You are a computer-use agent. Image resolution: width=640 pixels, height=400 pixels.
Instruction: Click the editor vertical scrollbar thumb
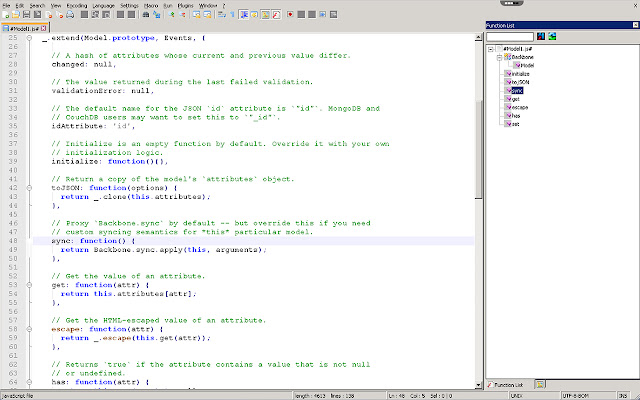point(478,149)
